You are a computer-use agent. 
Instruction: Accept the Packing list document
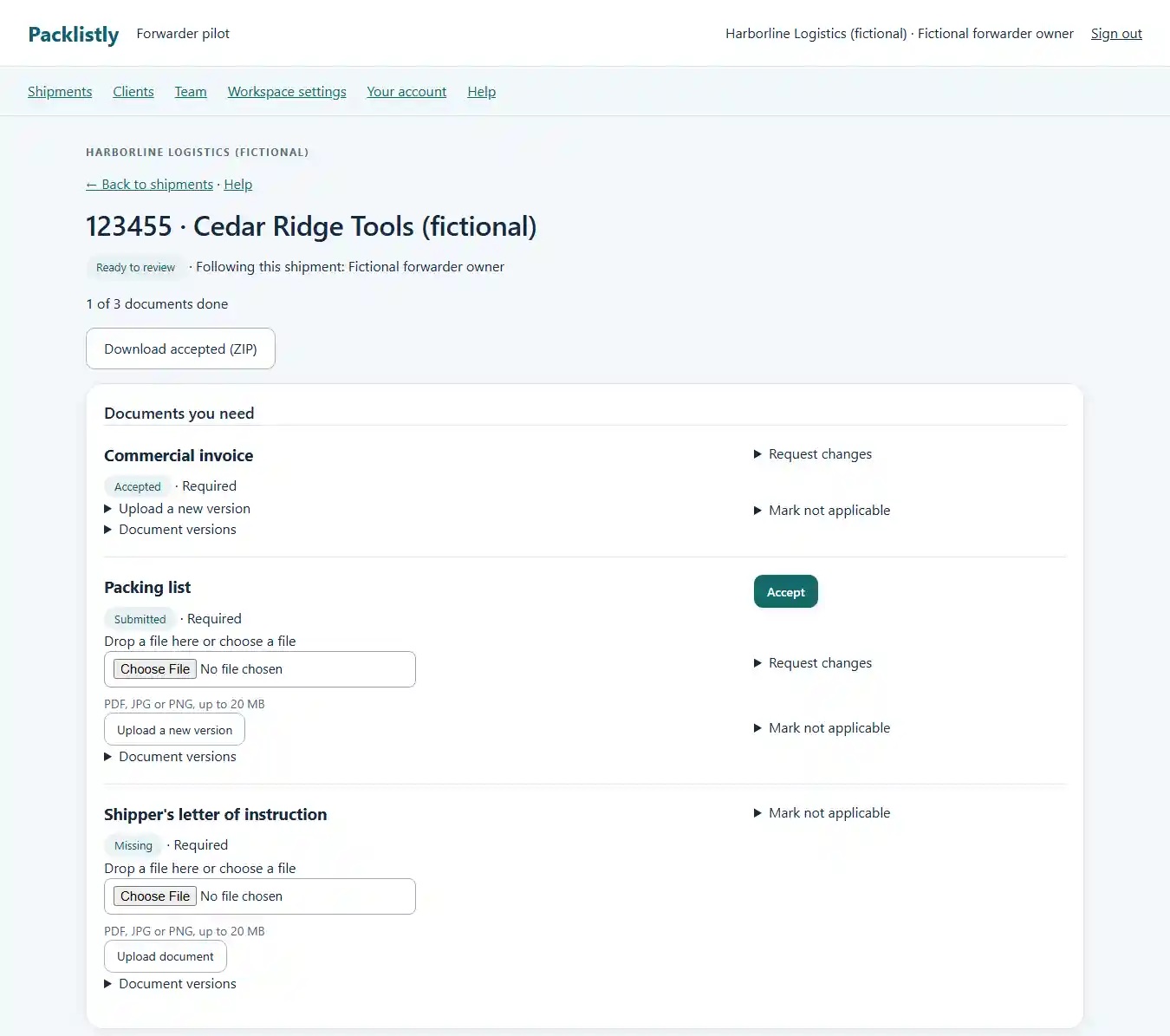786,592
